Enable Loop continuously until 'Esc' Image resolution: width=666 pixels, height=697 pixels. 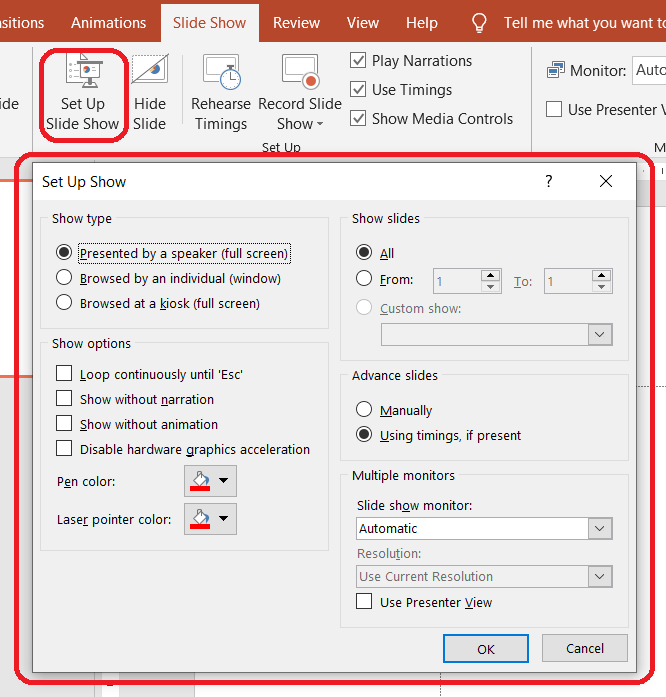pyautogui.click(x=64, y=374)
